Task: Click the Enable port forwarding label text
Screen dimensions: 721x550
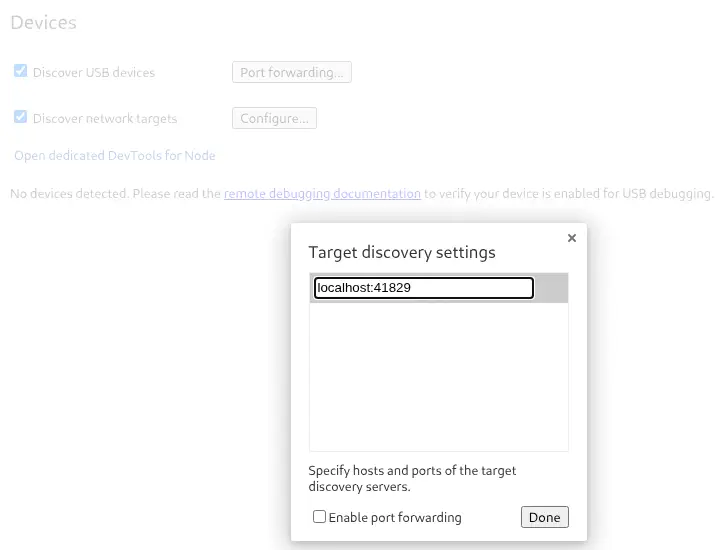Action: click(395, 518)
